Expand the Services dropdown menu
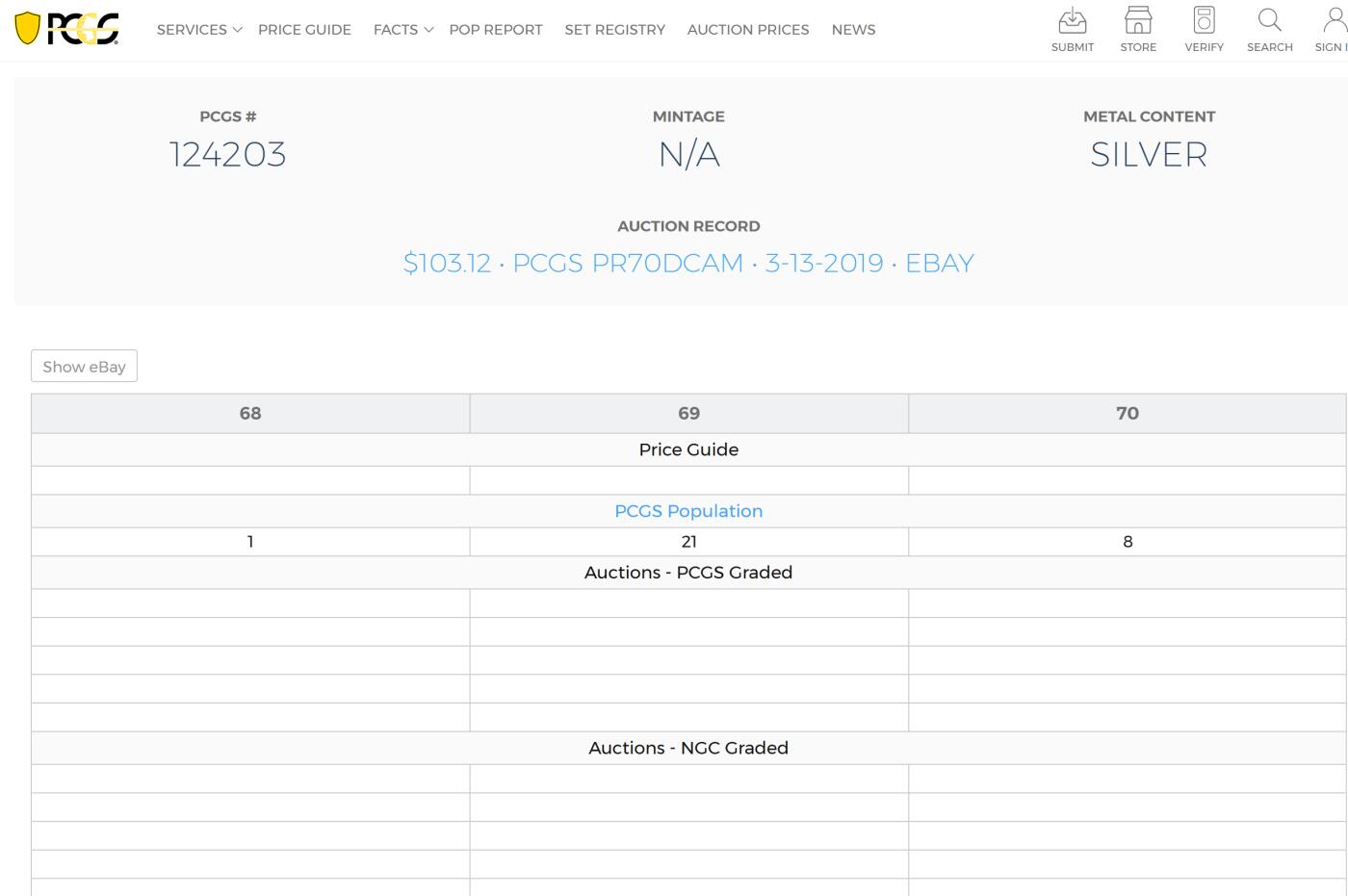 click(198, 30)
